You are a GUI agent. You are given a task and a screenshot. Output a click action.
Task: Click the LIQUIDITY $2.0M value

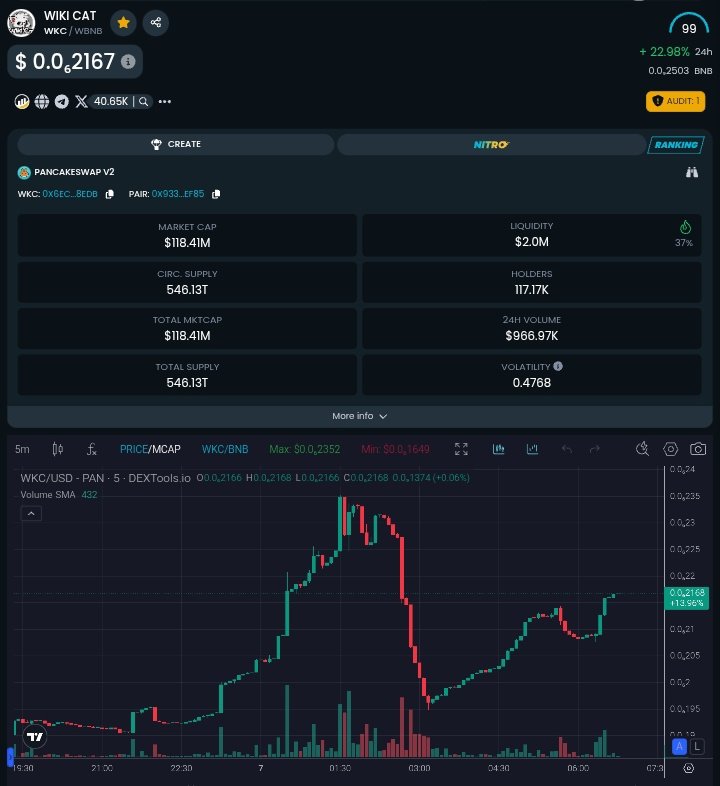pos(532,242)
